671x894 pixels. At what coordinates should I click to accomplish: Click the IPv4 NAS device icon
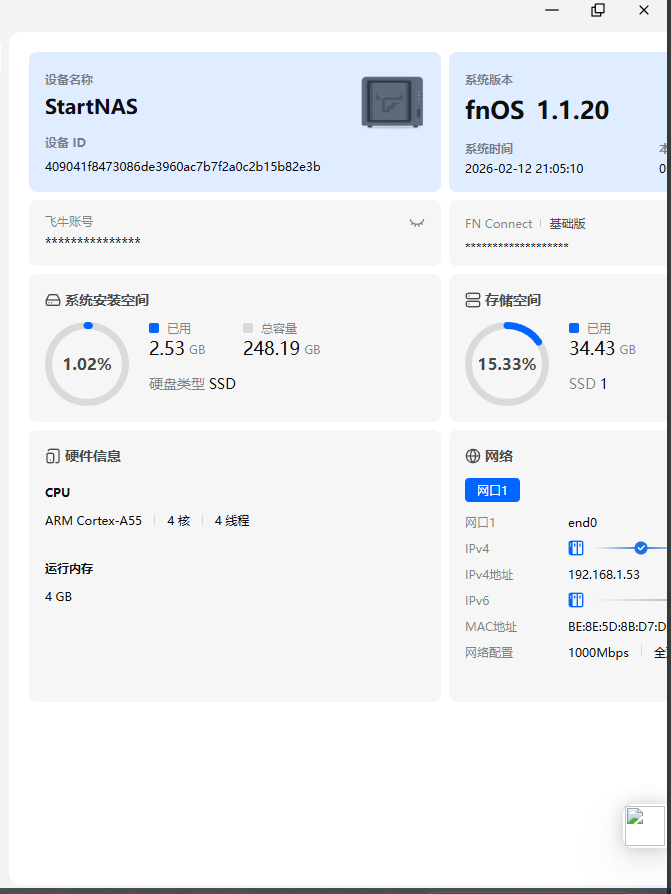tap(576, 548)
